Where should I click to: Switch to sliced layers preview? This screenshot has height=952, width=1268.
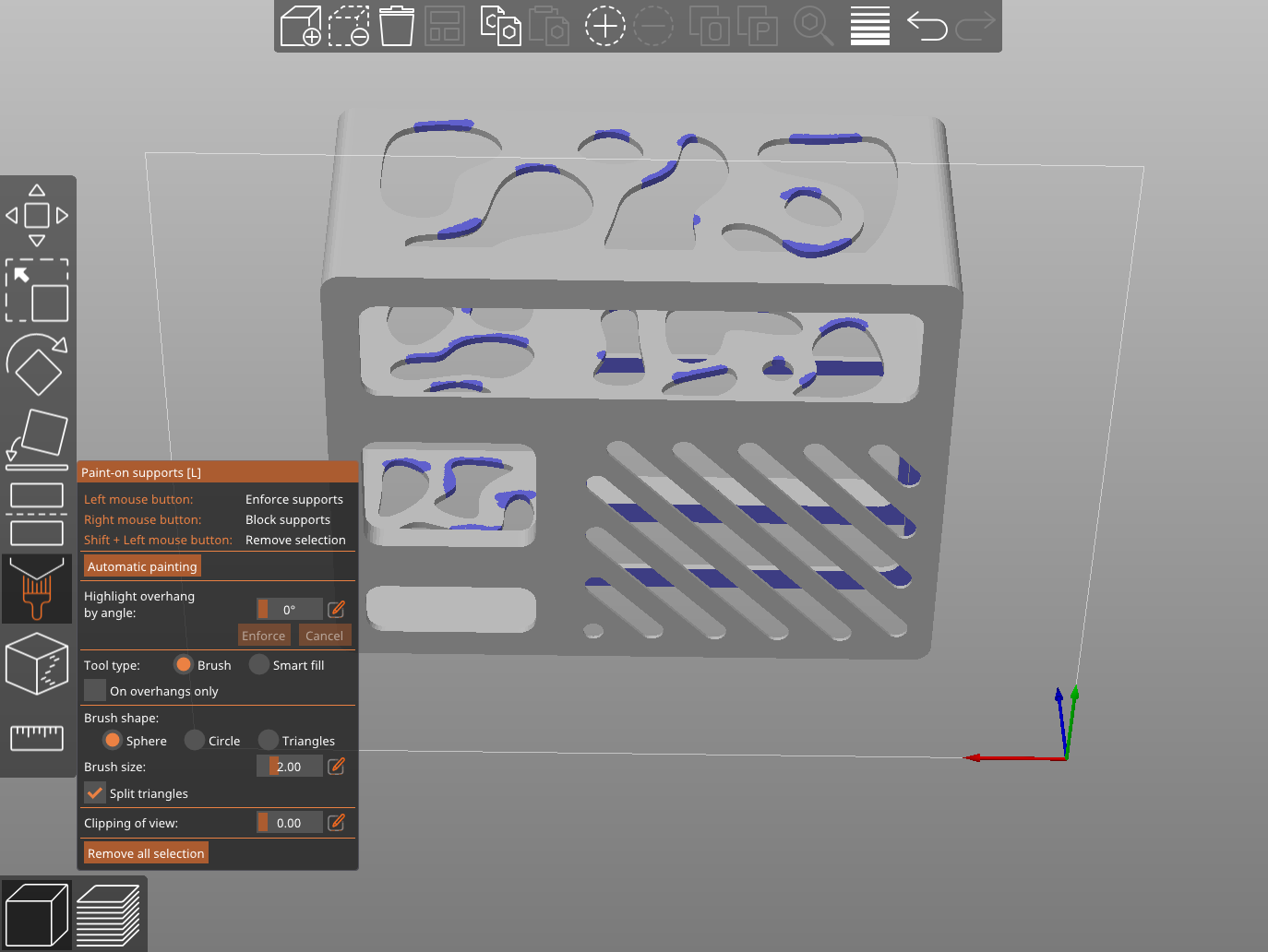108,914
